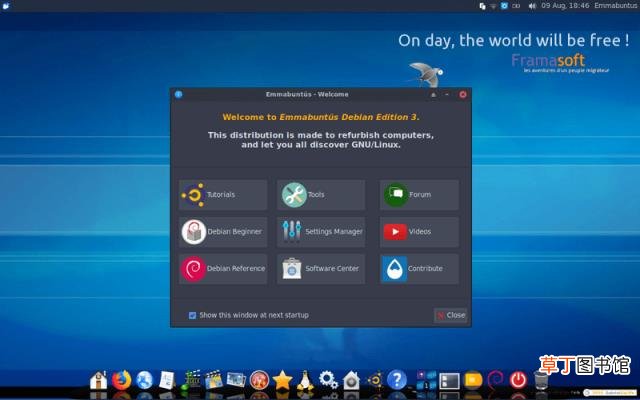Open the document office icon in dock

[167, 380]
